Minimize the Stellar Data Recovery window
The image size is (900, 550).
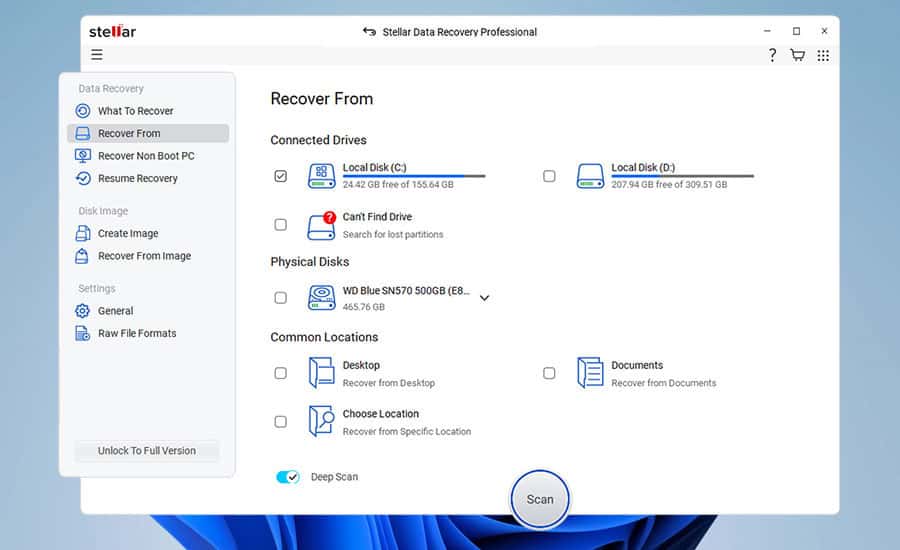[767, 31]
